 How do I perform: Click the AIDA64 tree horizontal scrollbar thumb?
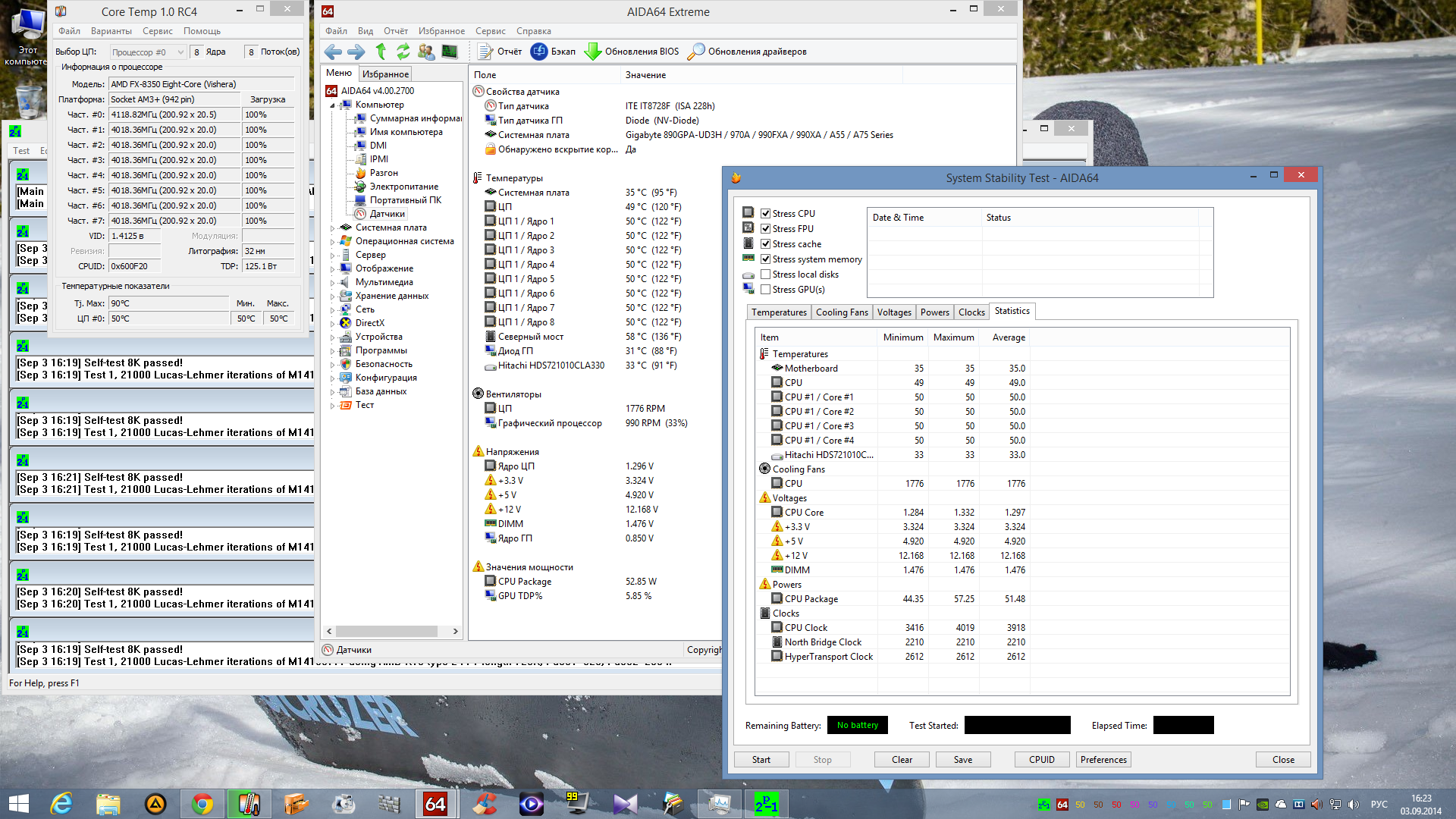(x=387, y=632)
